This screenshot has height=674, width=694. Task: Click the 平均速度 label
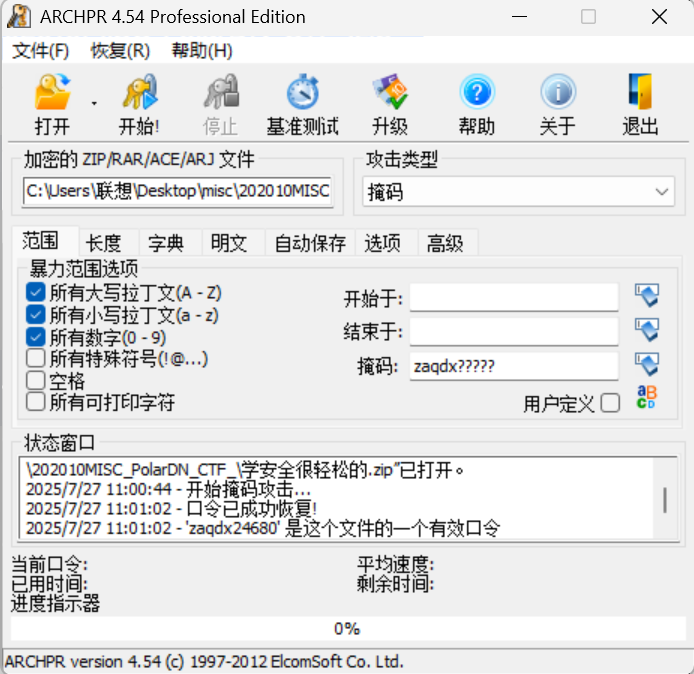coord(396,564)
